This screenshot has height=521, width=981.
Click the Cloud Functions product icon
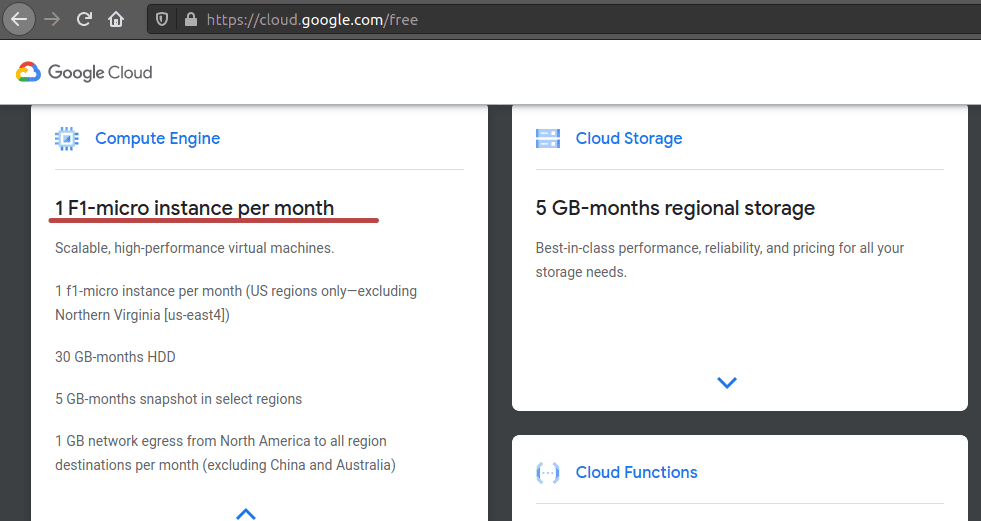[548, 473]
